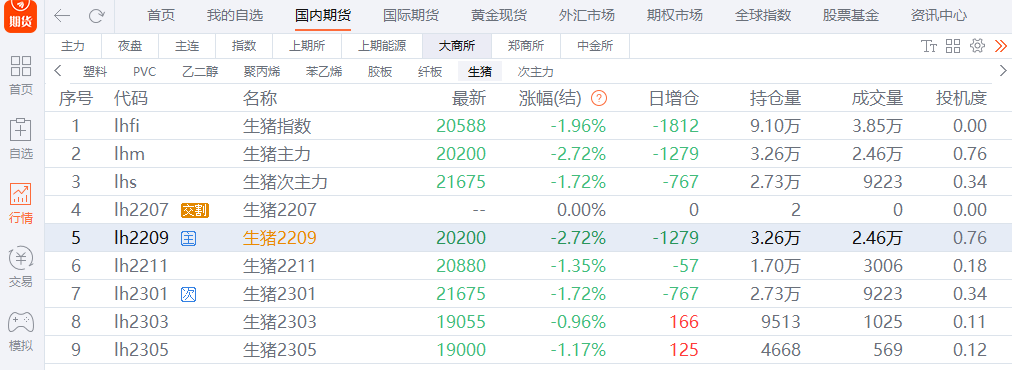Switch layout with the grid view icon
The width and height of the screenshot is (1012, 370).
[953, 46]
